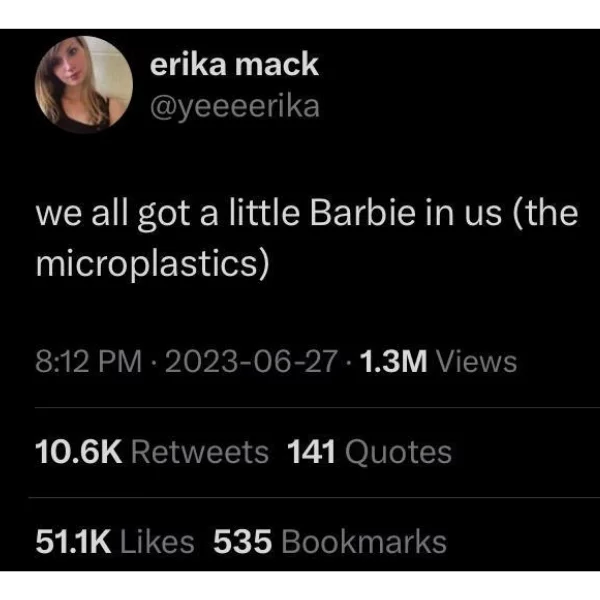Click the display name erika mack

[234, 64]
